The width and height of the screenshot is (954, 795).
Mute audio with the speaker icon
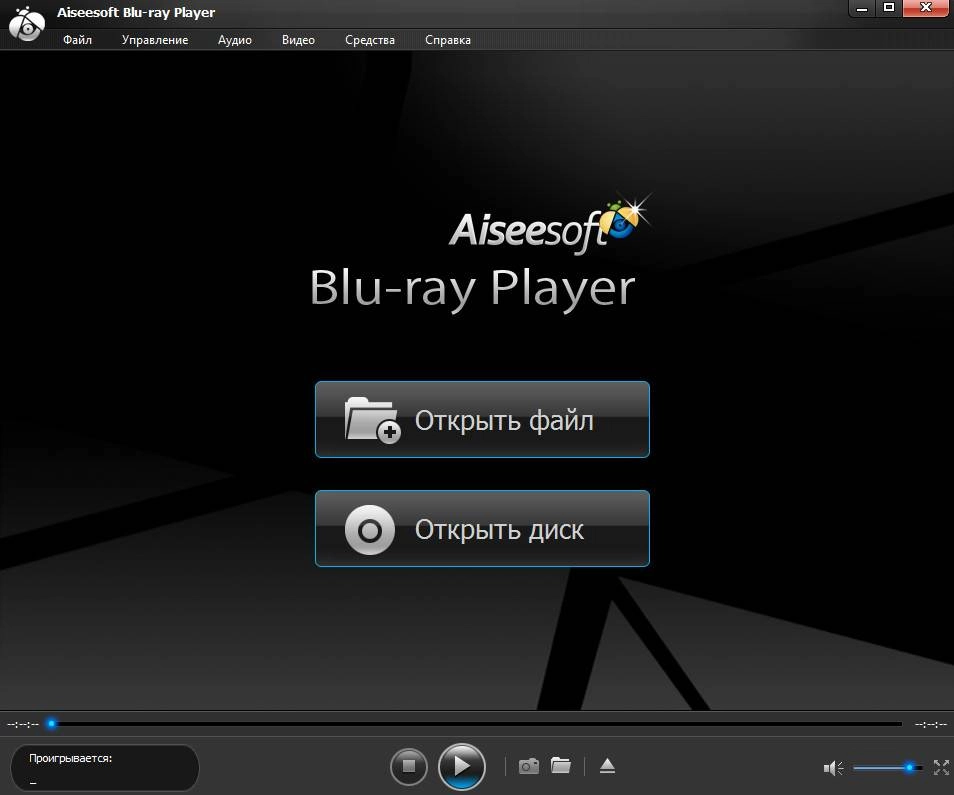tap(833, 768)
